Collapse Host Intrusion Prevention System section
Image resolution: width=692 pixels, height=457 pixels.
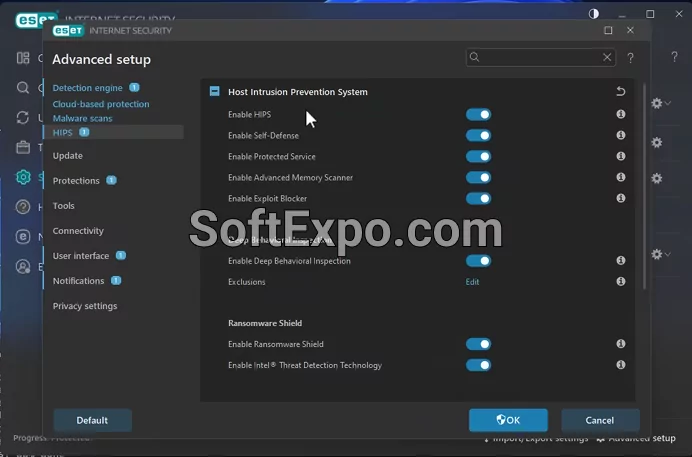point(214,91)
